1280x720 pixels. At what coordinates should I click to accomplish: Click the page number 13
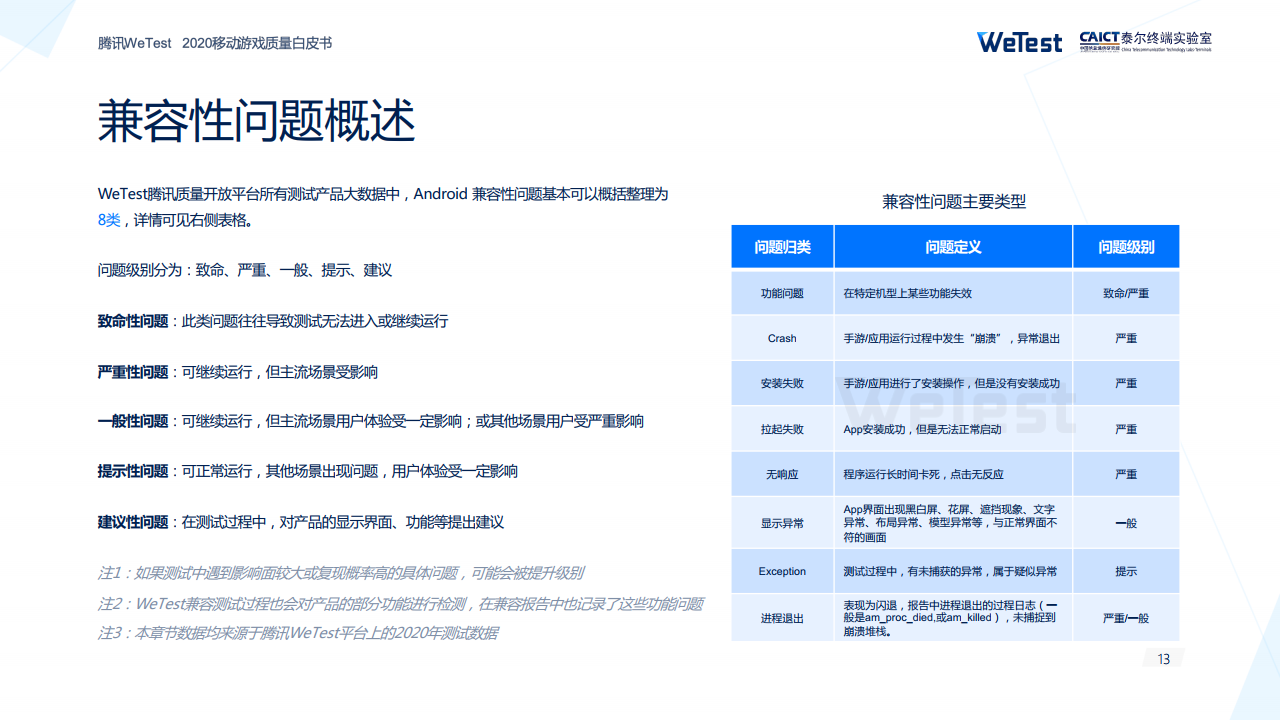coord(1163,659)
